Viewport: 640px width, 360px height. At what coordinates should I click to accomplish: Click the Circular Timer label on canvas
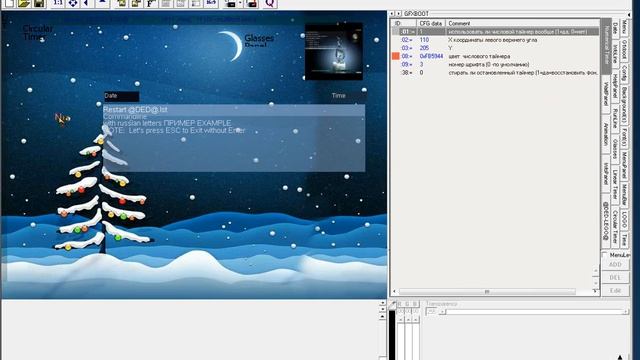click(x=38, y=33)
